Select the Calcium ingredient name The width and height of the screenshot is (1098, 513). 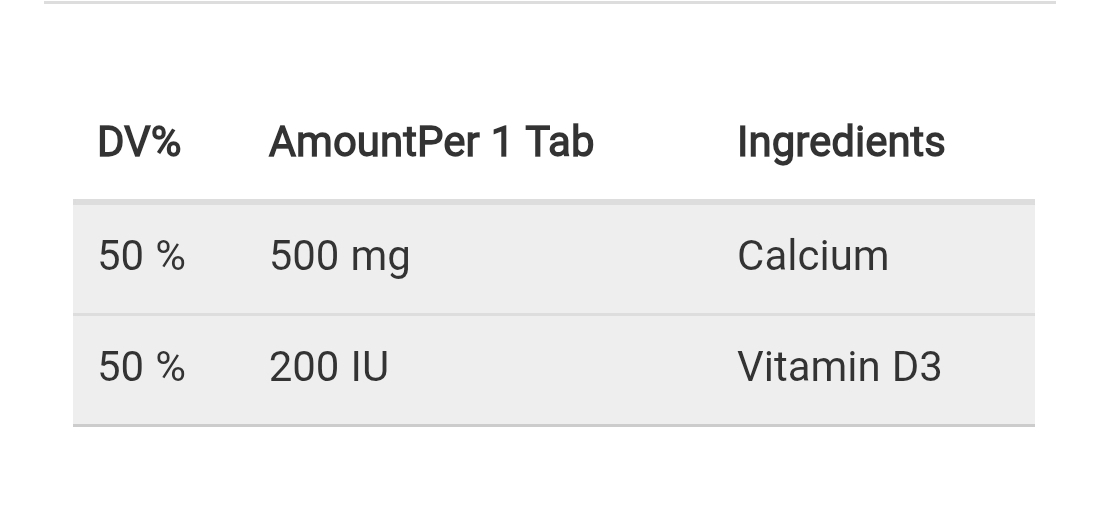point(812,256)
